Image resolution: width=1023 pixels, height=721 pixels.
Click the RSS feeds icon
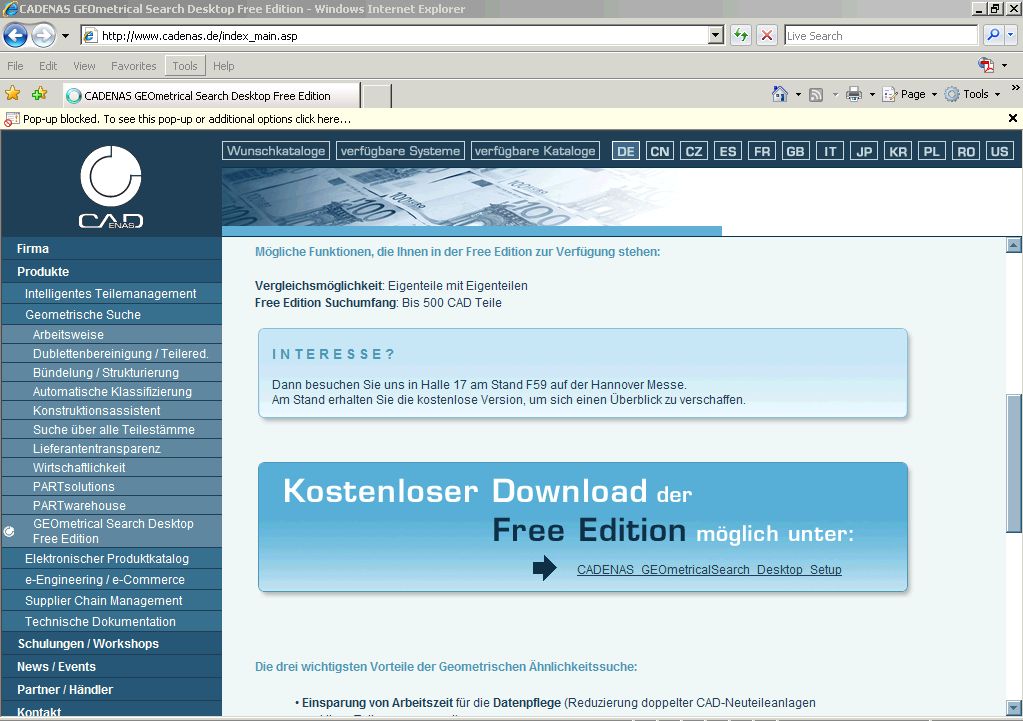(x=816, y=95)
